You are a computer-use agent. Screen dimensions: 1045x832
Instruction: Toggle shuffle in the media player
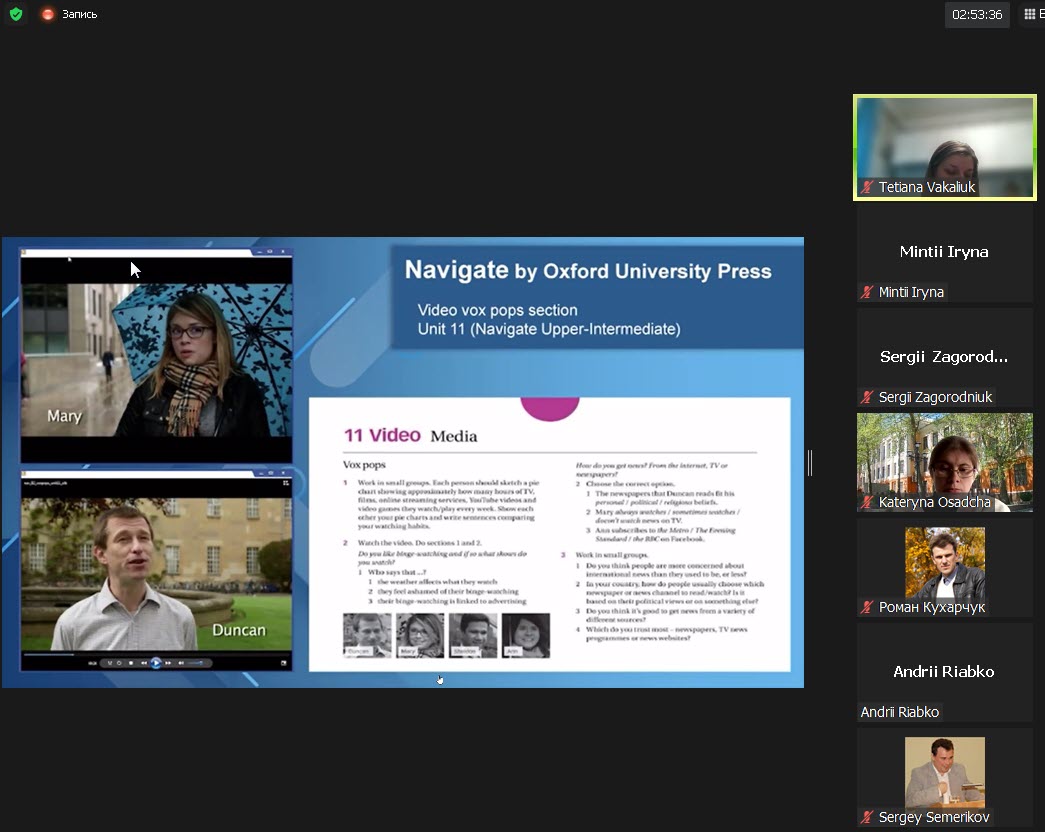pos(110,663)
